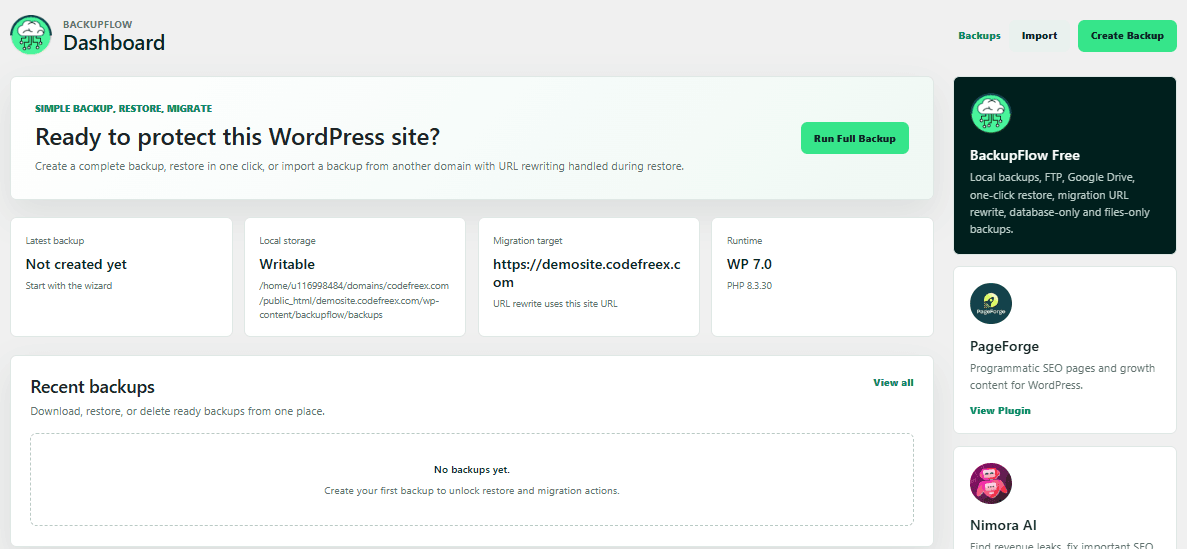Click the hero description about complete backup
The image size is (1187, 549).
pos(360,166)
